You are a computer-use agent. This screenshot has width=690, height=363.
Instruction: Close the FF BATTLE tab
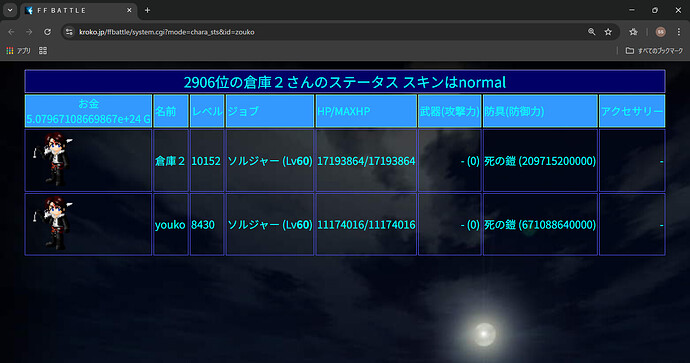[129, 10]
